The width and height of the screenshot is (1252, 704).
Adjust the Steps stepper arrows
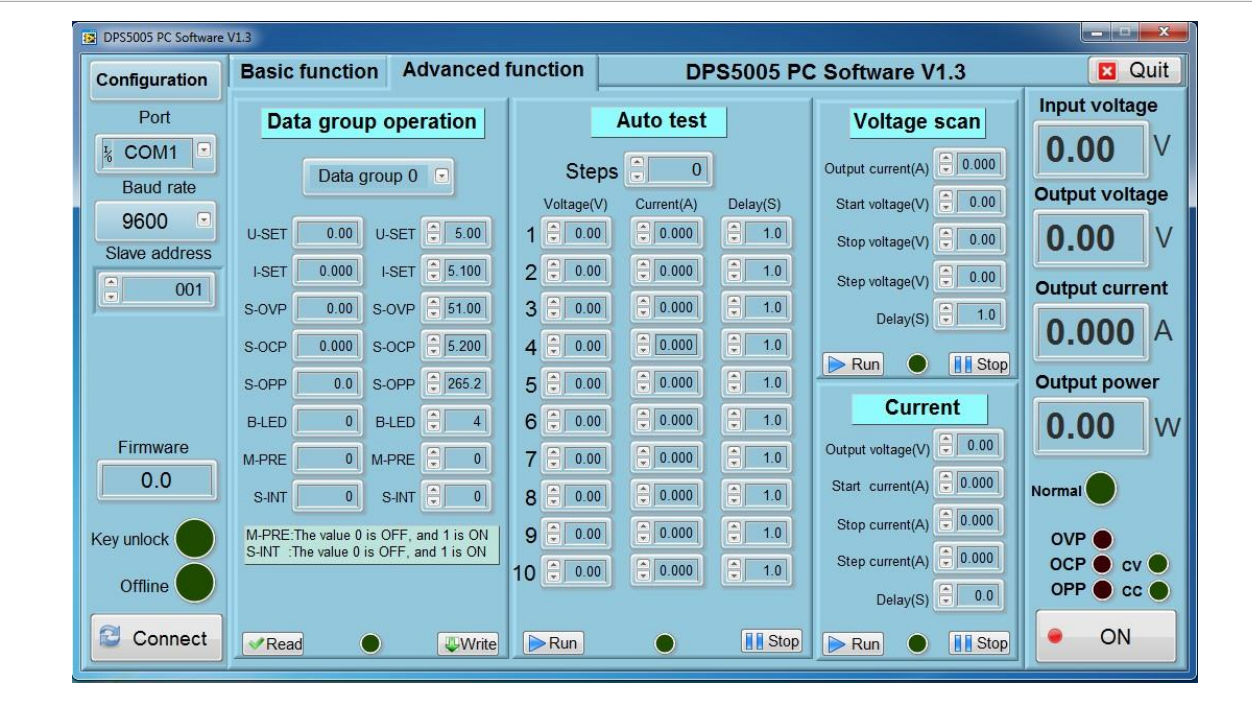click(x=635, y=171)
